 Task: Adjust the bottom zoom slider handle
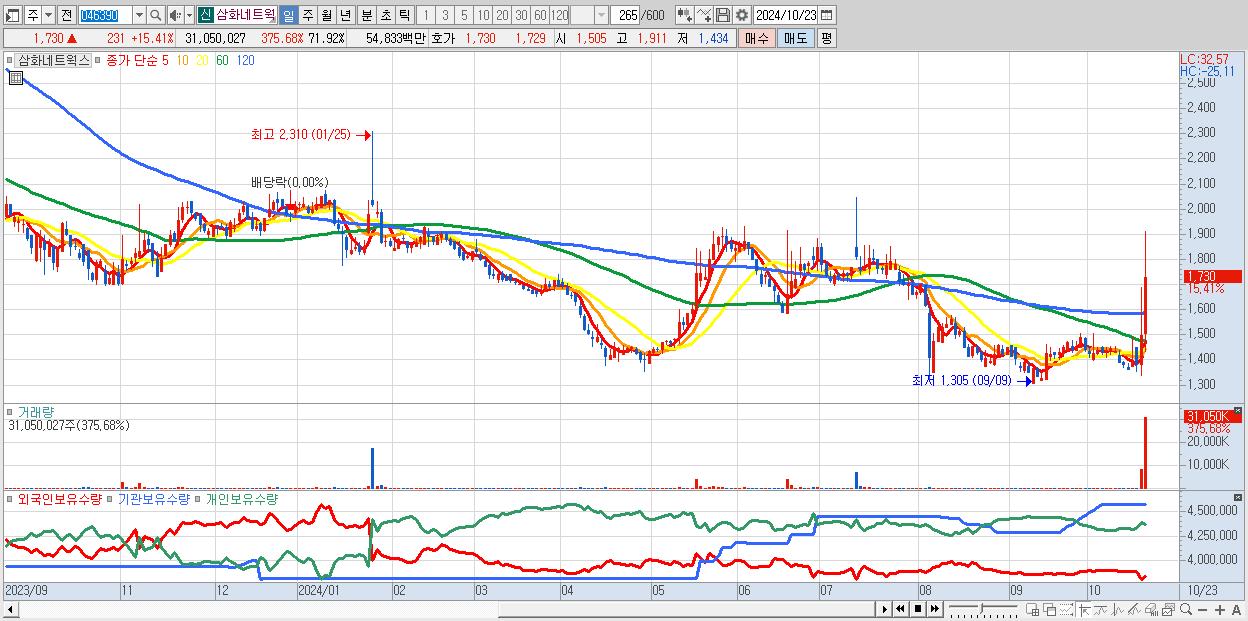983,607
